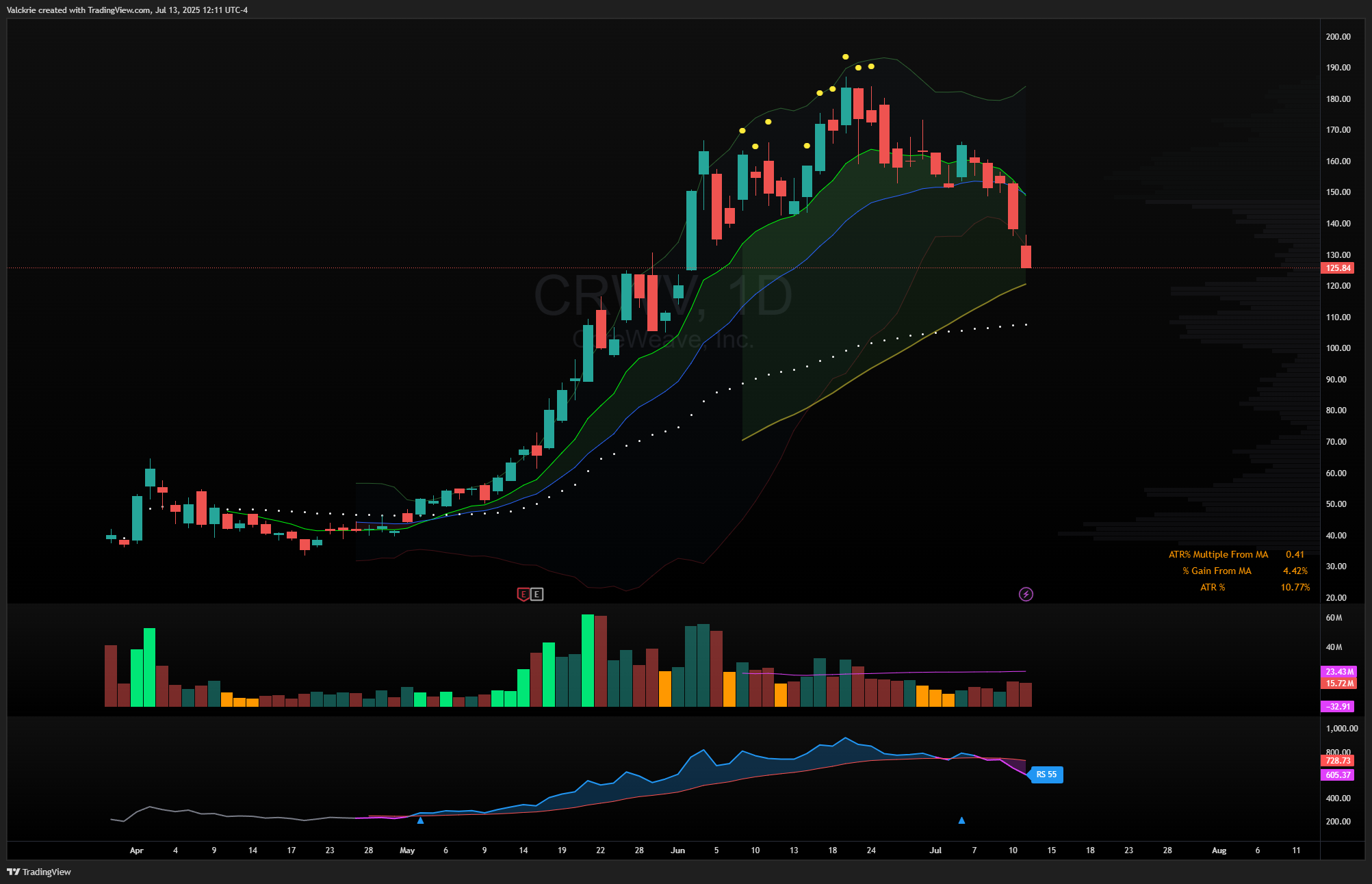
Task: Click the Valckrie created with TradingView header text
Action: tap(127, 10)
